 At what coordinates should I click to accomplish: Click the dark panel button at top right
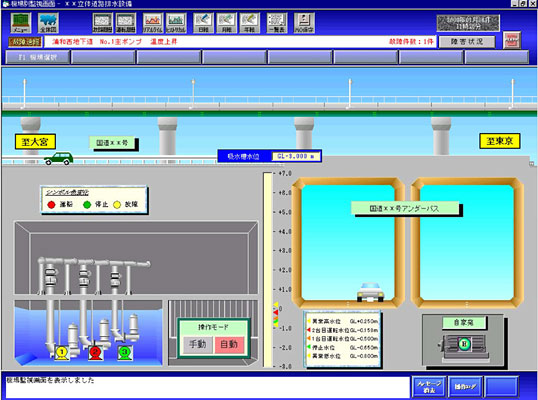468,23
